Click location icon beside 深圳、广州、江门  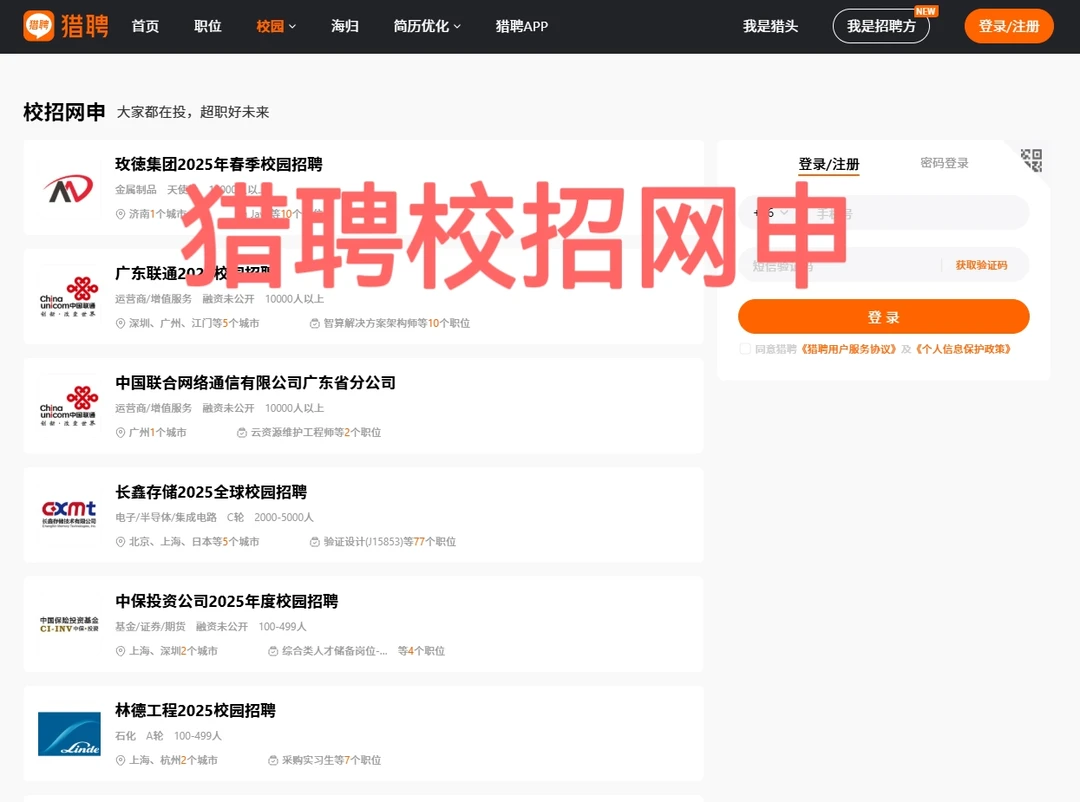[x=120, y=323]
